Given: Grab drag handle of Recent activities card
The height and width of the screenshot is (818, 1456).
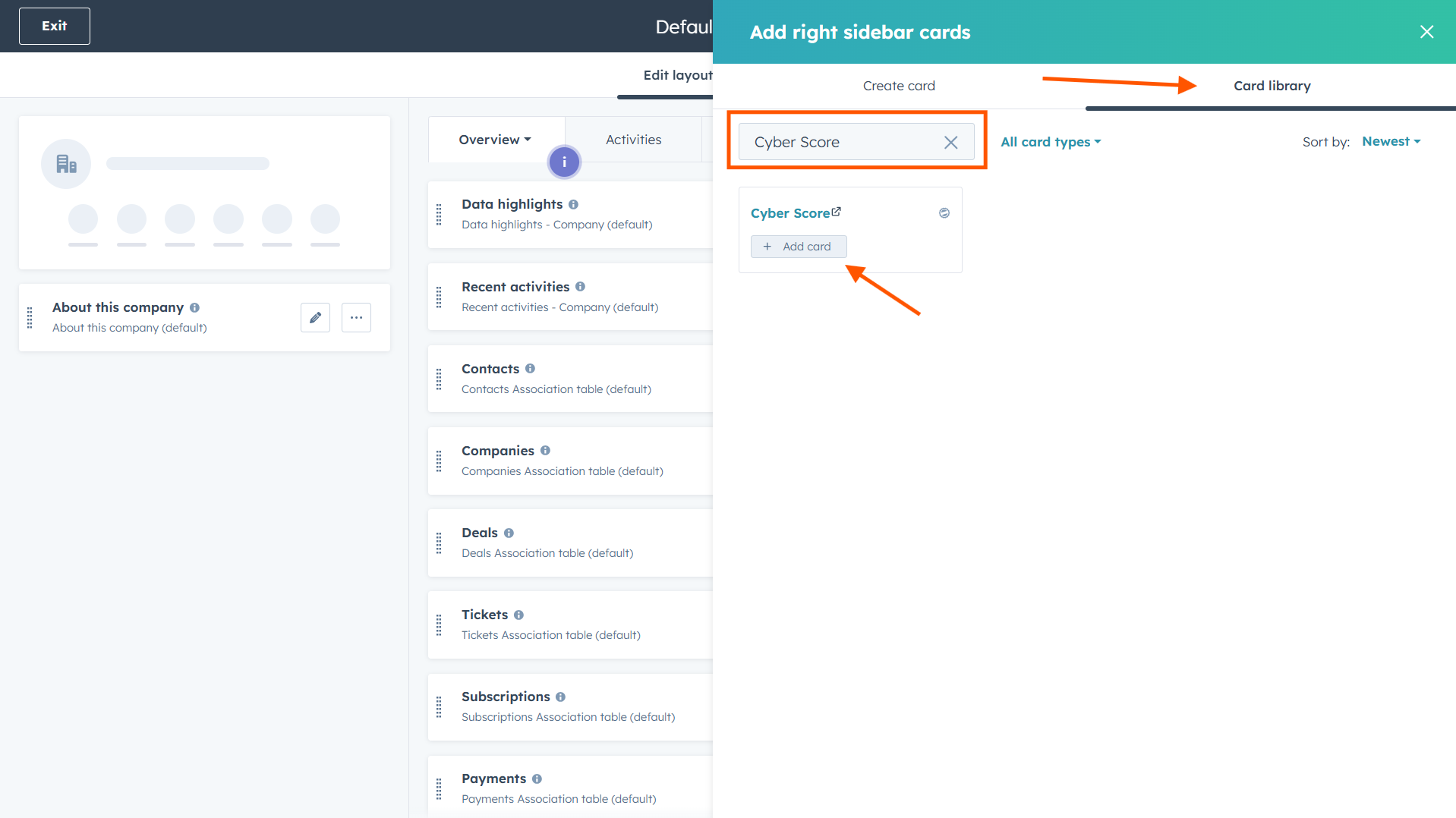Looking at the screenshot, I should [x=439, y=297].
